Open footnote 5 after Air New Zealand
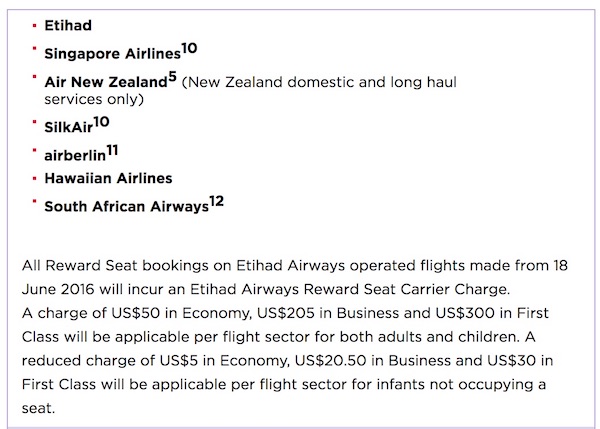This screenshot has height=429, width=600. 173,77
